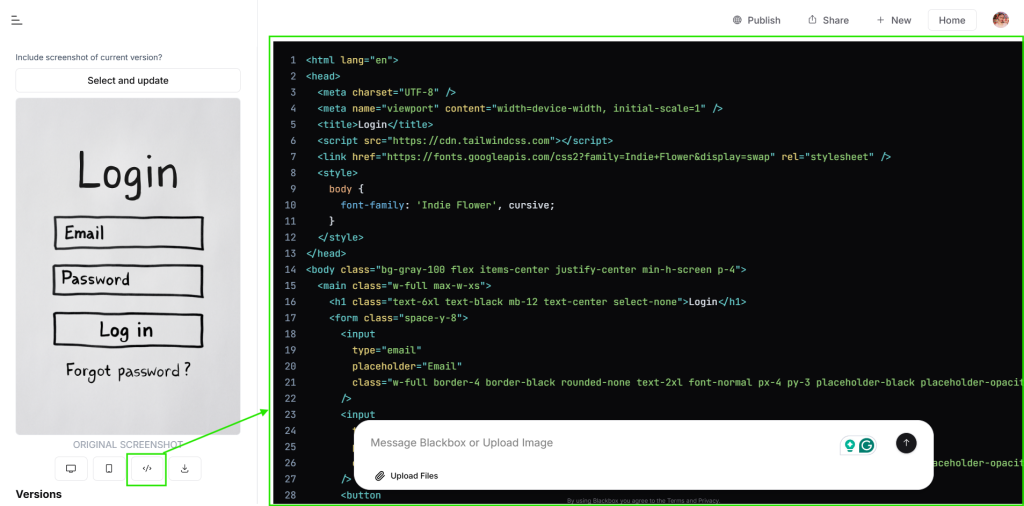Open the hamburger sidebar menu
Image resolution: width=1024 pixels, height=506 pixels.
[17, 20]
